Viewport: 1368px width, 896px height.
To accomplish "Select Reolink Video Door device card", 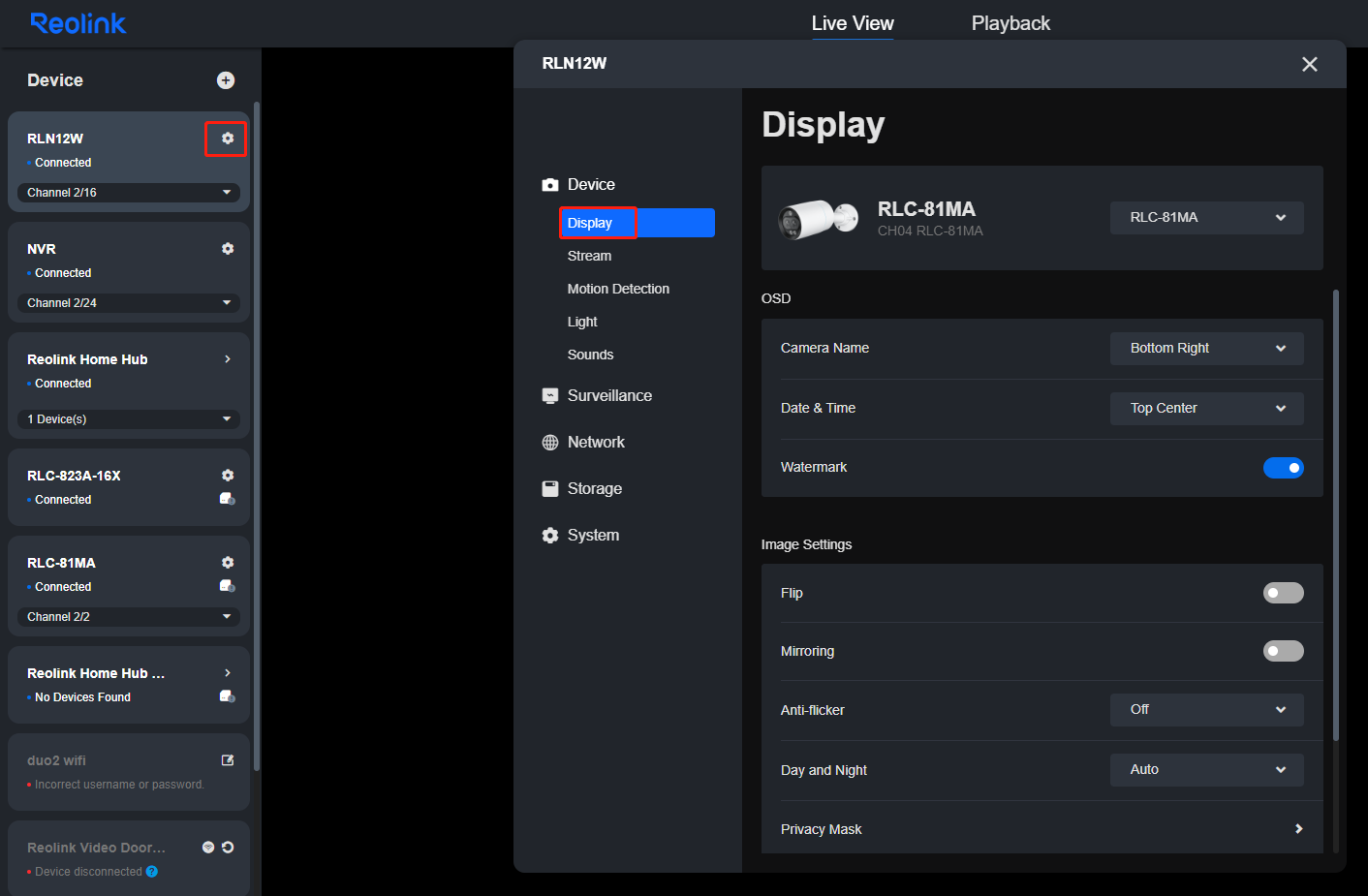I will [129, 858].
